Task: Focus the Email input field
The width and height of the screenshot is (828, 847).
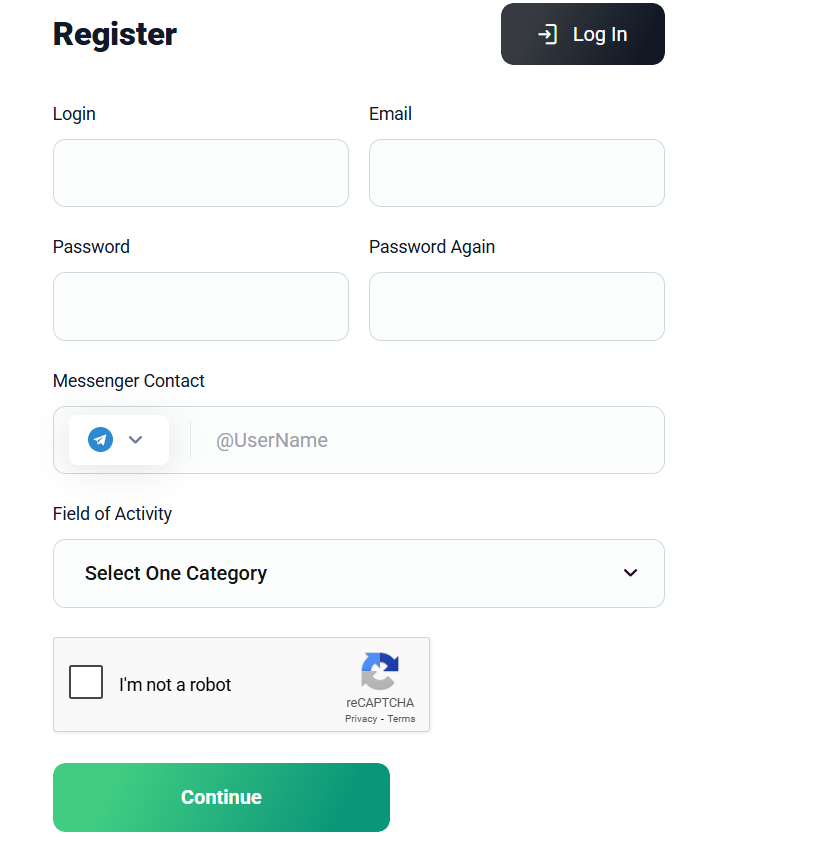Action: 517,173
